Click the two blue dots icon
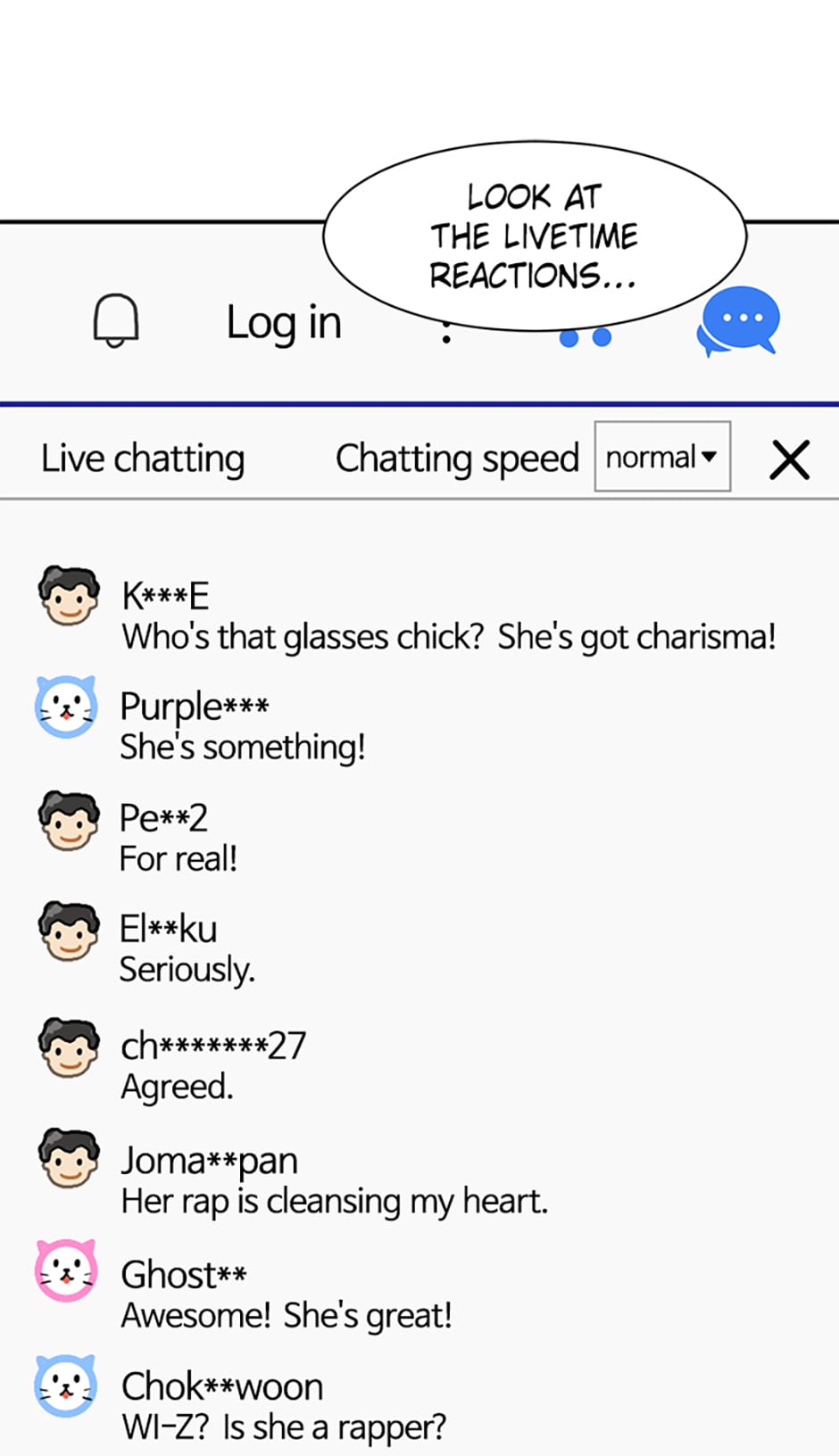Viewport: 839px width, 1456px height. point(586,338)
